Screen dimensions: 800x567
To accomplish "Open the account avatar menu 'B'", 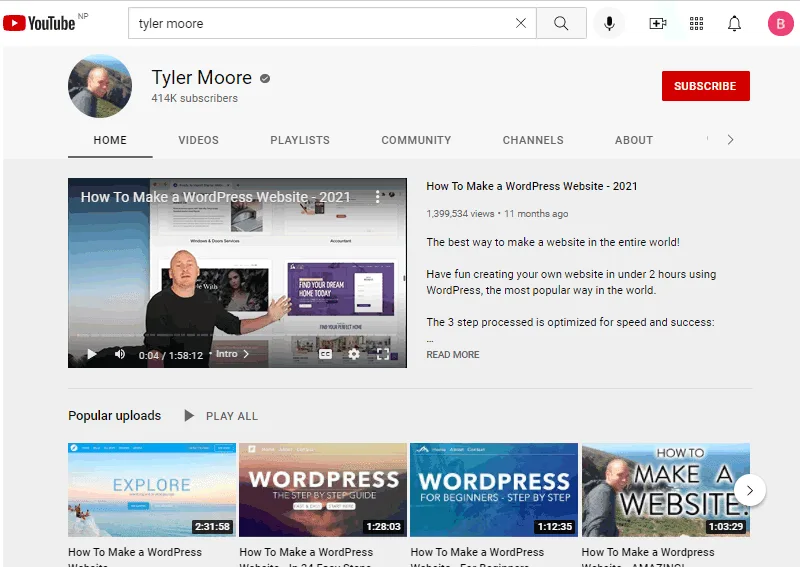I will pyautogui.click(x=781, y=23).
